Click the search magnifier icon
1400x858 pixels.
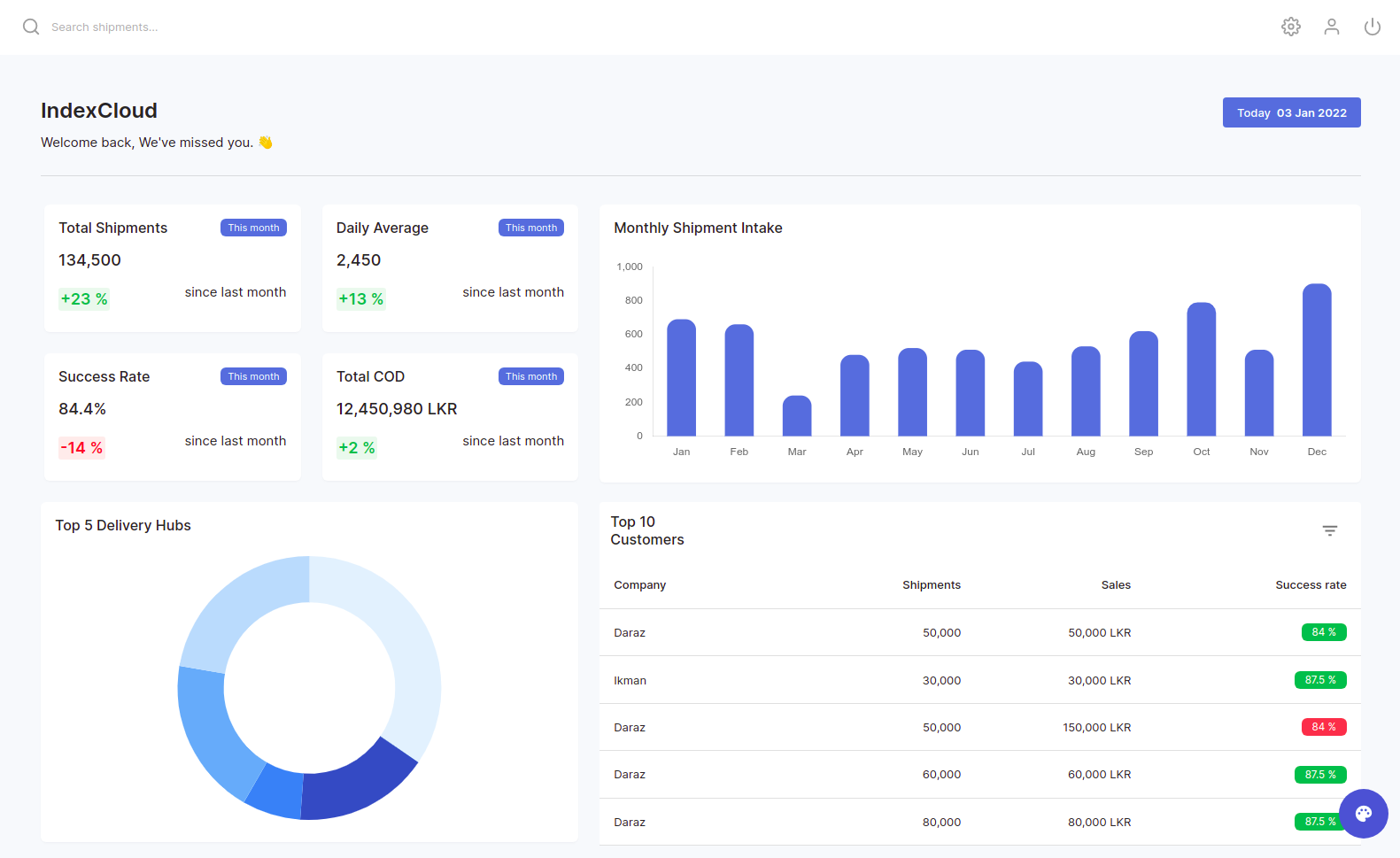[31, 27]
